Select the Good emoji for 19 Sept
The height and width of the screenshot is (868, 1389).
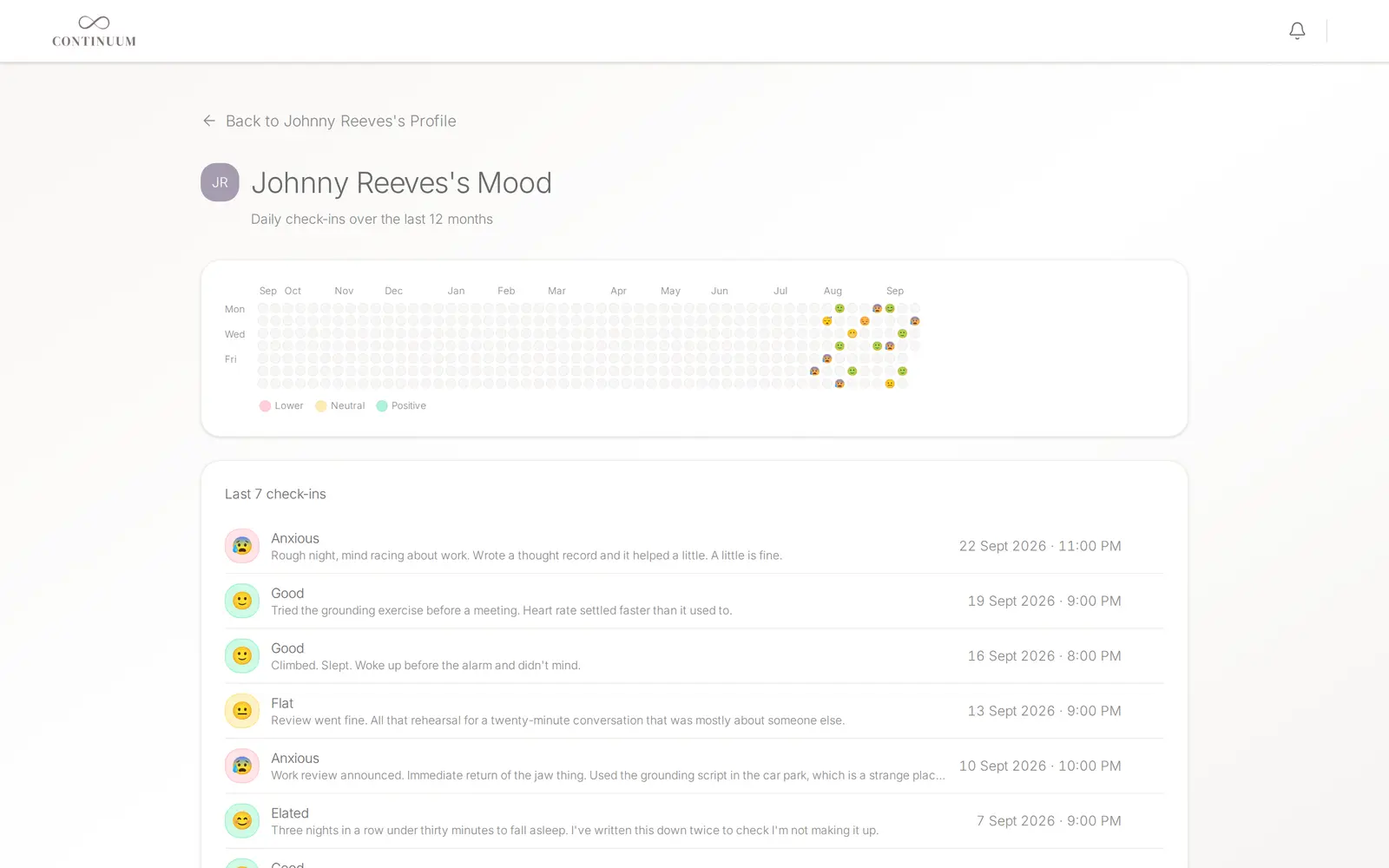click(x=242, y=601)
